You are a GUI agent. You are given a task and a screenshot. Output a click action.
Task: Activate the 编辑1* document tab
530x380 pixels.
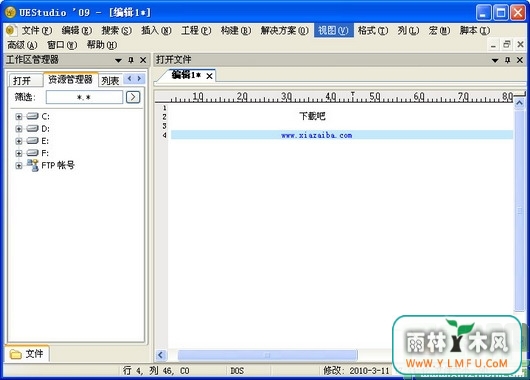point(186,75)
